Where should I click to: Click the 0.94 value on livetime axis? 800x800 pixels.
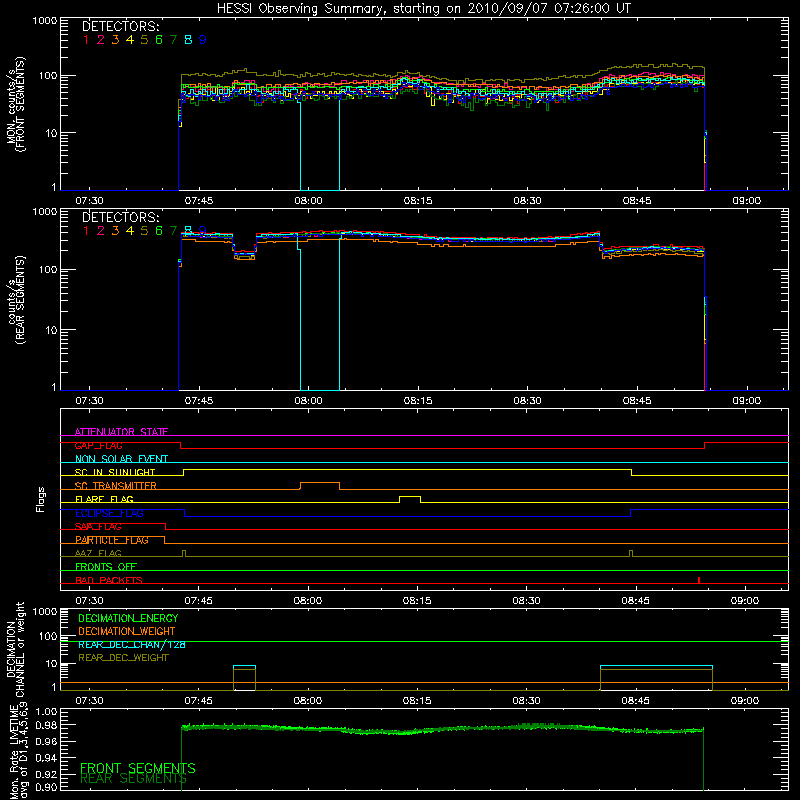(46, 757)
